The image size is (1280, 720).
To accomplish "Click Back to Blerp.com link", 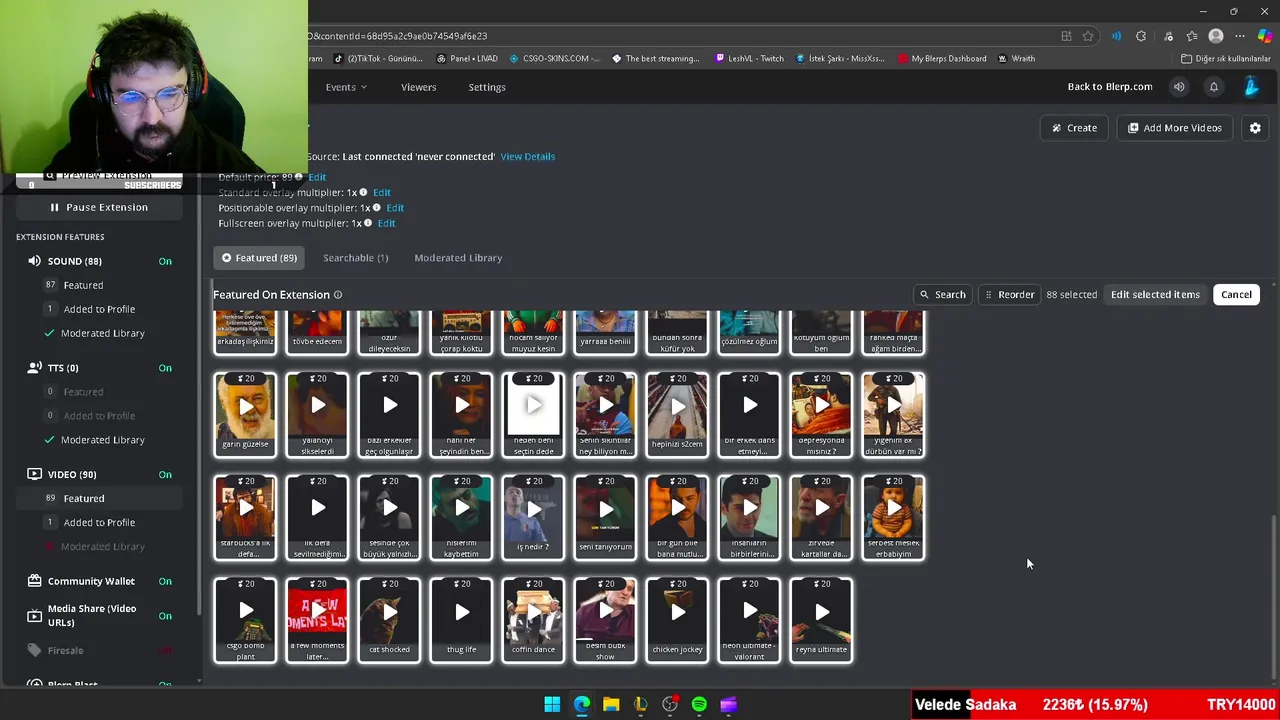I will 1110,87.
